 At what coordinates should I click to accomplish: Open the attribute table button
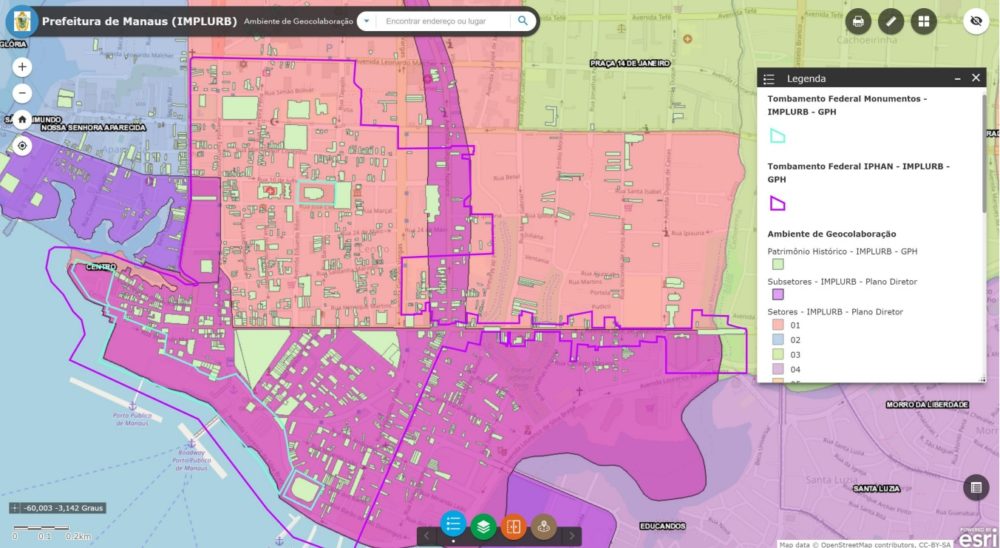click(976, 487)
